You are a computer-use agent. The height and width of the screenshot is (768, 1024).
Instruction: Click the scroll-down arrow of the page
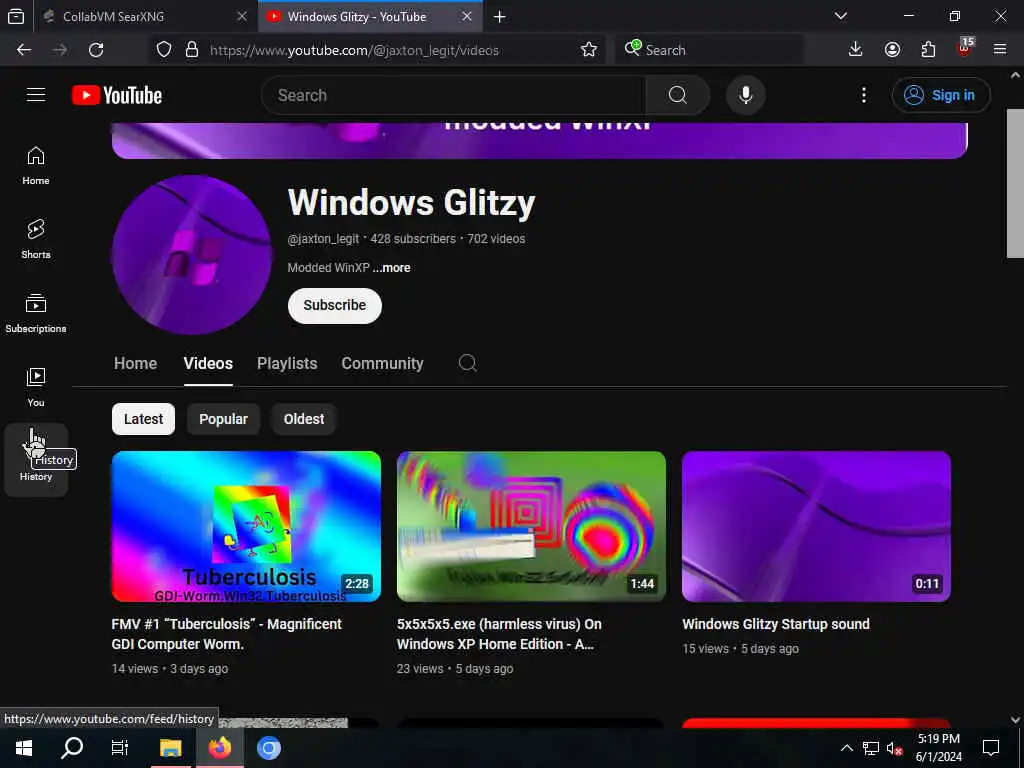(x=1015, y=720)
